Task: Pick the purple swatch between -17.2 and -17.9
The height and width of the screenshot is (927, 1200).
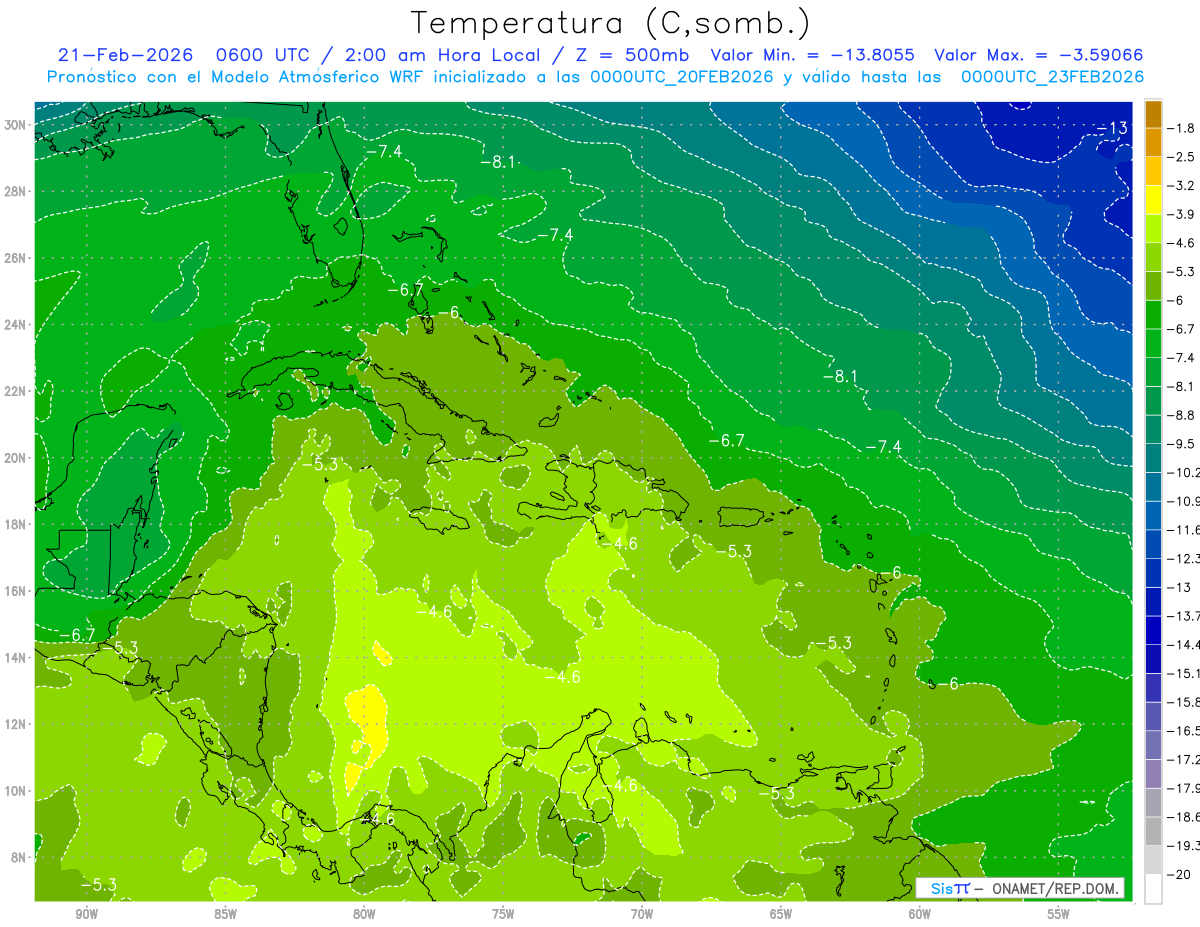Action: click(x=1153, y=774)
